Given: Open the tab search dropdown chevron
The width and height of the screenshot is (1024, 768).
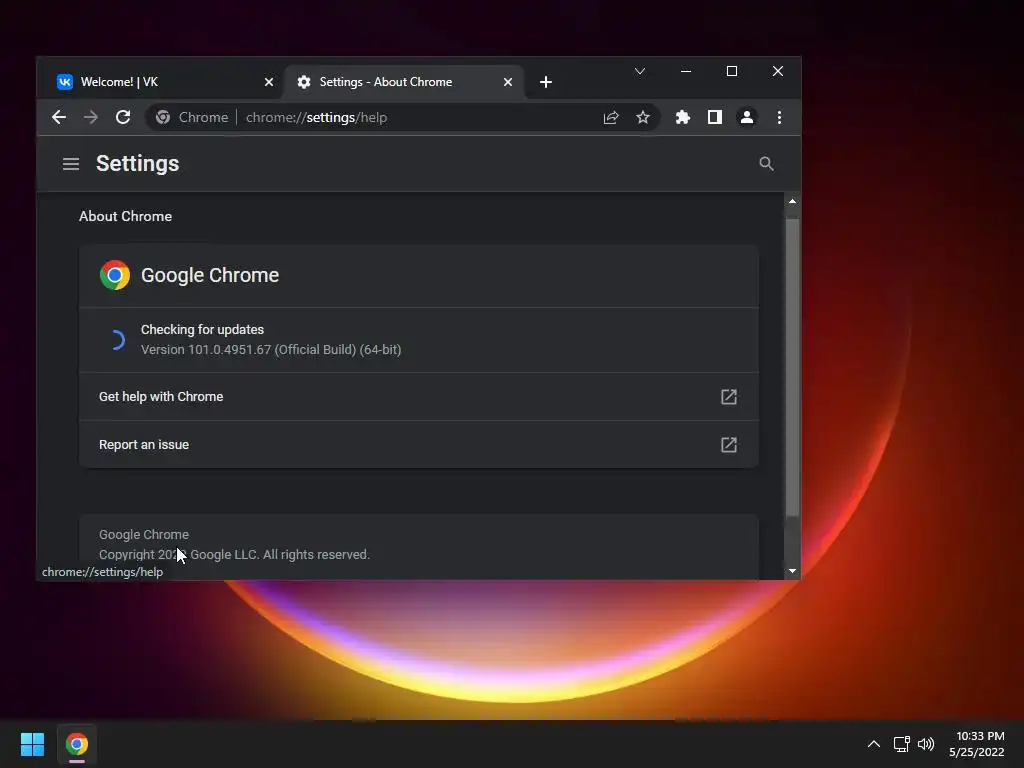Looking at the screenshot, I should click(640, 71).
